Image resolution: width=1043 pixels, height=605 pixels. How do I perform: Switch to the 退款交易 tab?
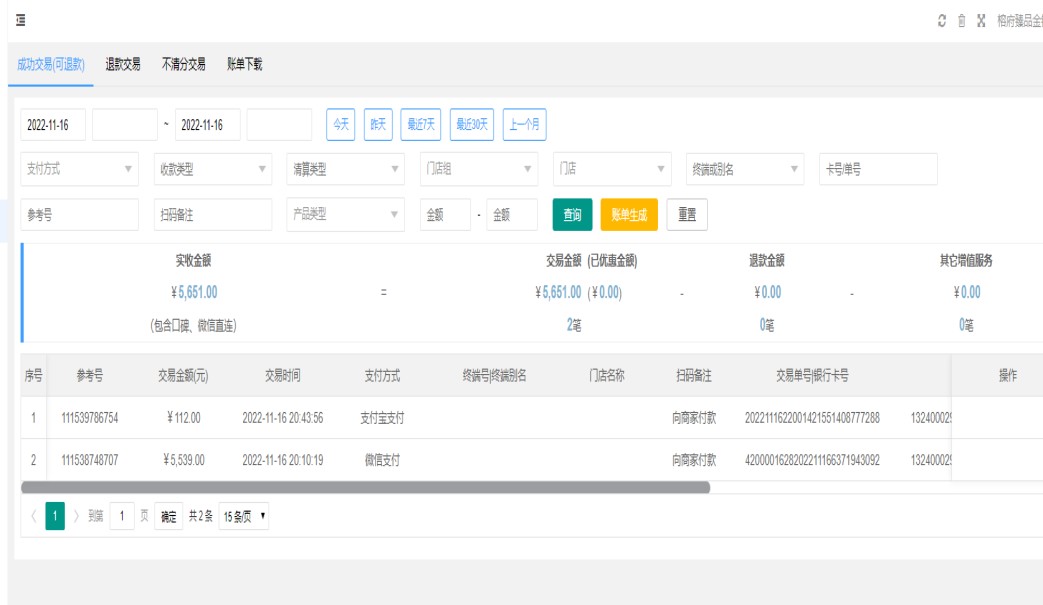(123, 64)
